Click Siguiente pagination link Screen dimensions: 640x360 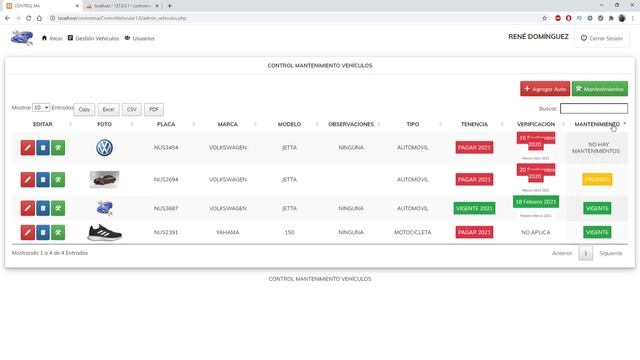click(611, 253)
